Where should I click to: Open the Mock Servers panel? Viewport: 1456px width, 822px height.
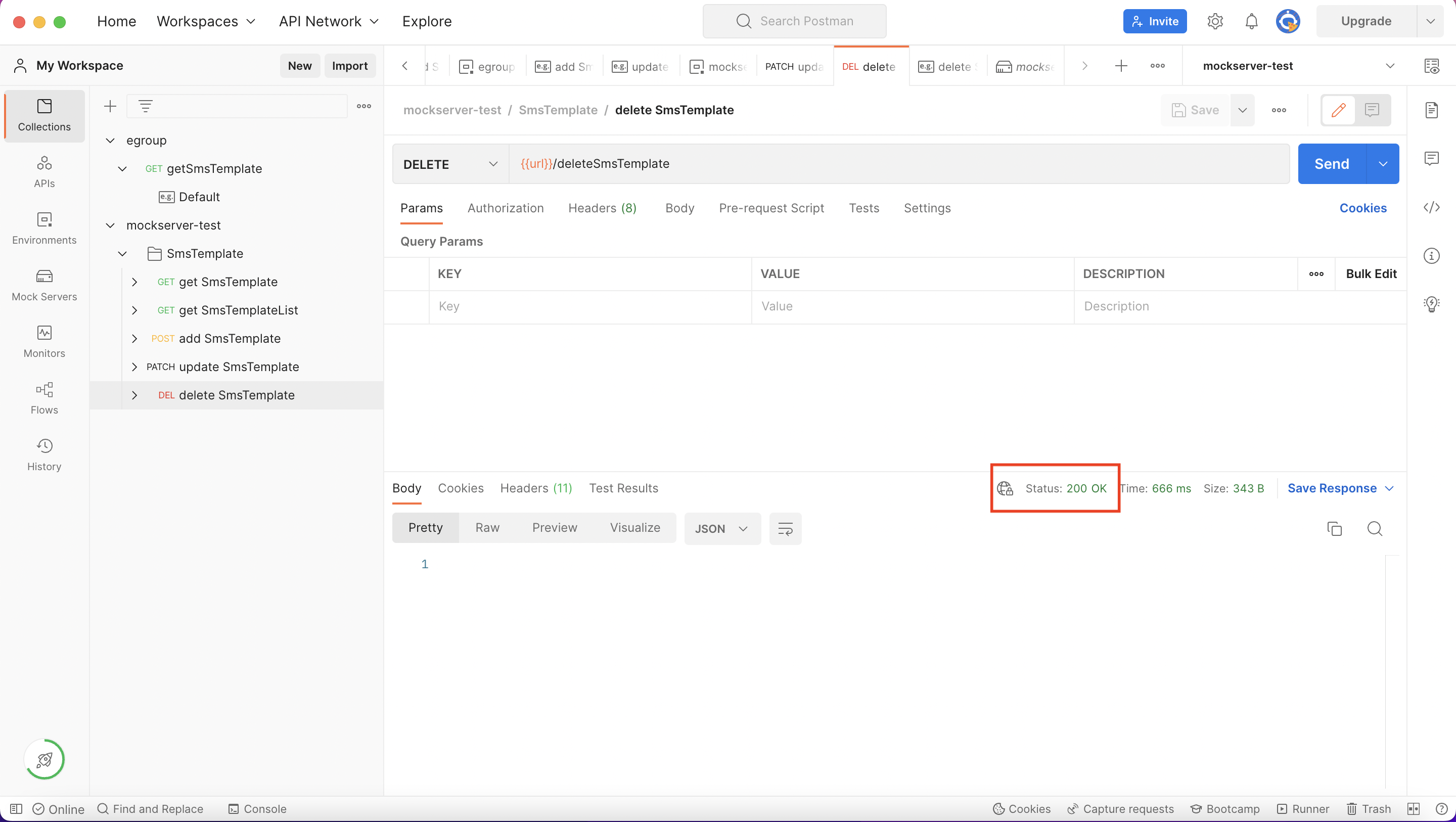pos(44,286)
